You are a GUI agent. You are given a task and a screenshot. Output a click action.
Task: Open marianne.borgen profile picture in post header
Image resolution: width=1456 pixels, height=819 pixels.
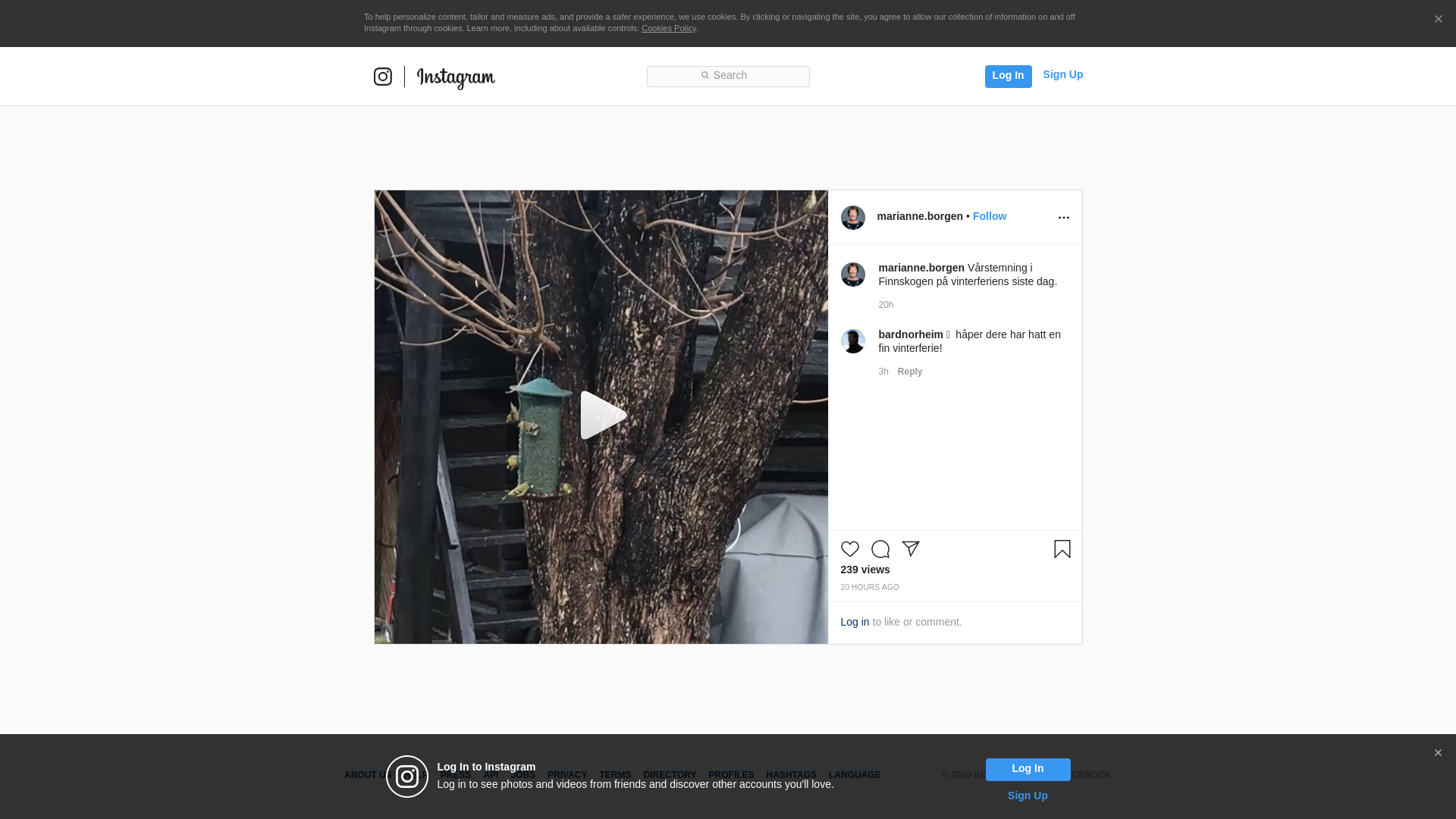pyautogui.click(x=853, y=218)
